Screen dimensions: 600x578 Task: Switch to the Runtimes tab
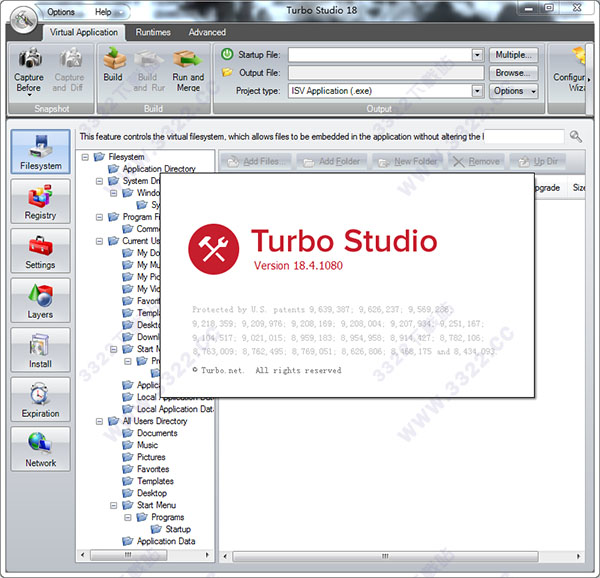point(153,32)
